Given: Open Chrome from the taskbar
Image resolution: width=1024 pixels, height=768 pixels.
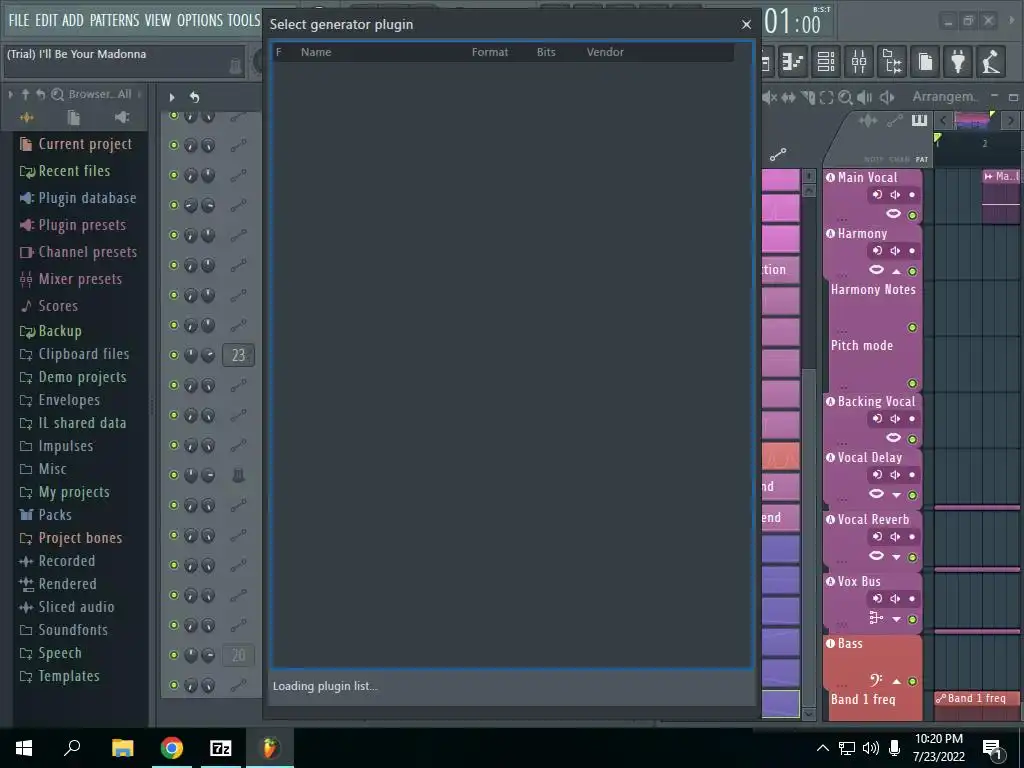Looking at the screenshot, I should pyautogui.click(x=172, y=748).
